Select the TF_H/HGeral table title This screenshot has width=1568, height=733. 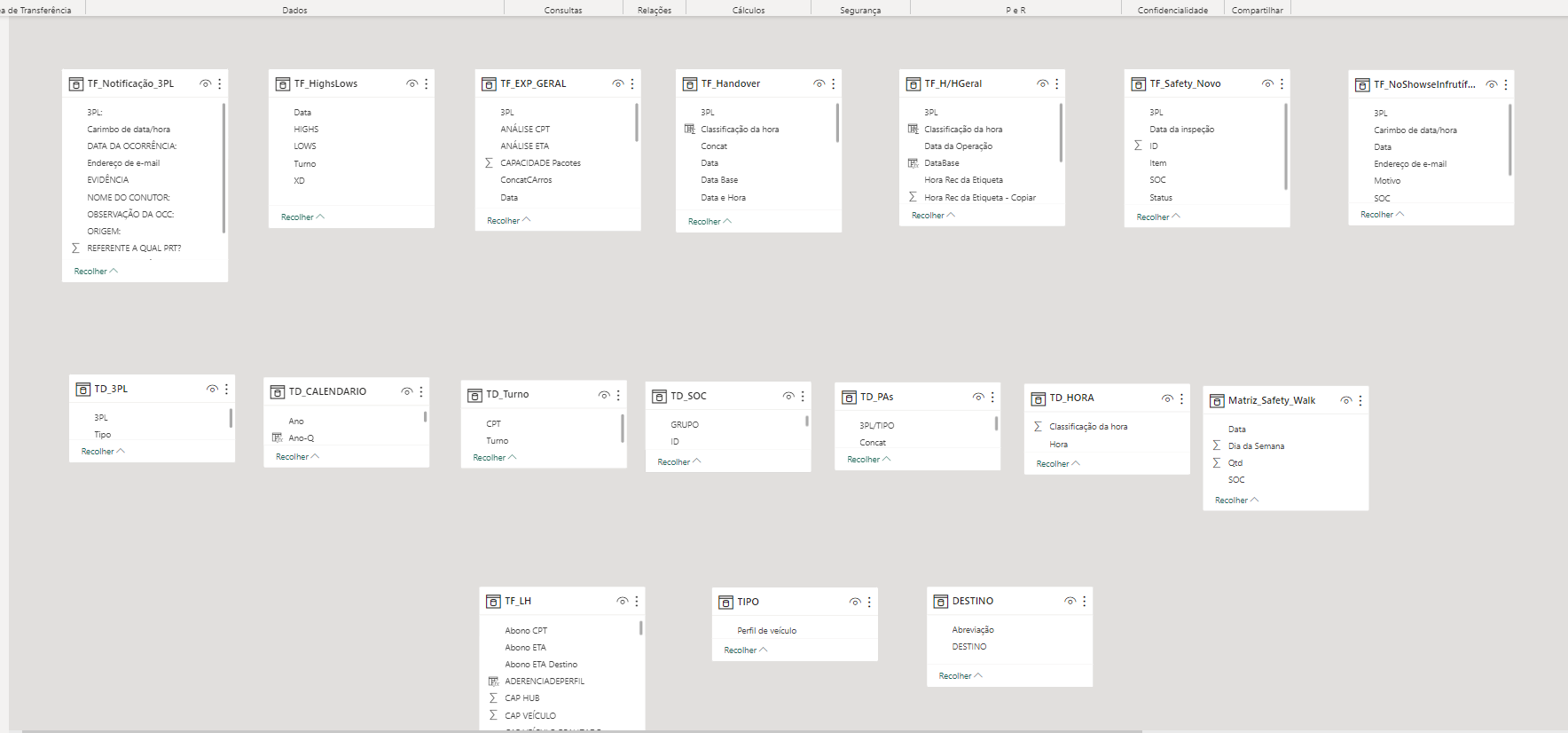(953, 83)
